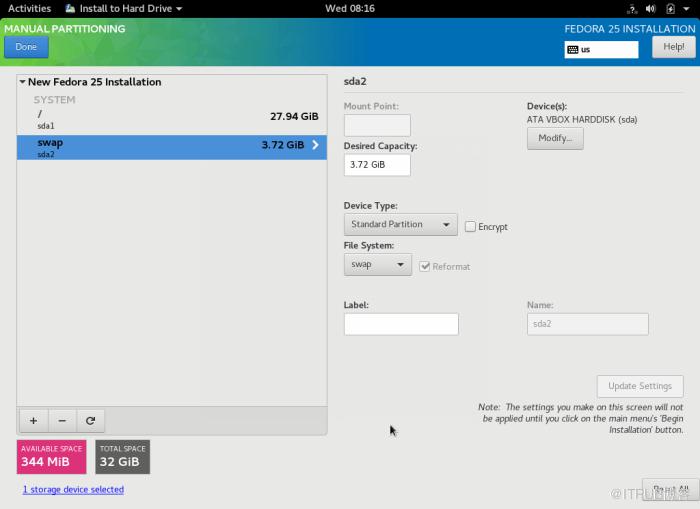This screenshot has width=700, height=509.
Task: Add a new mount point with plus button
Action: pyautogui.click(x=33, y=421)
